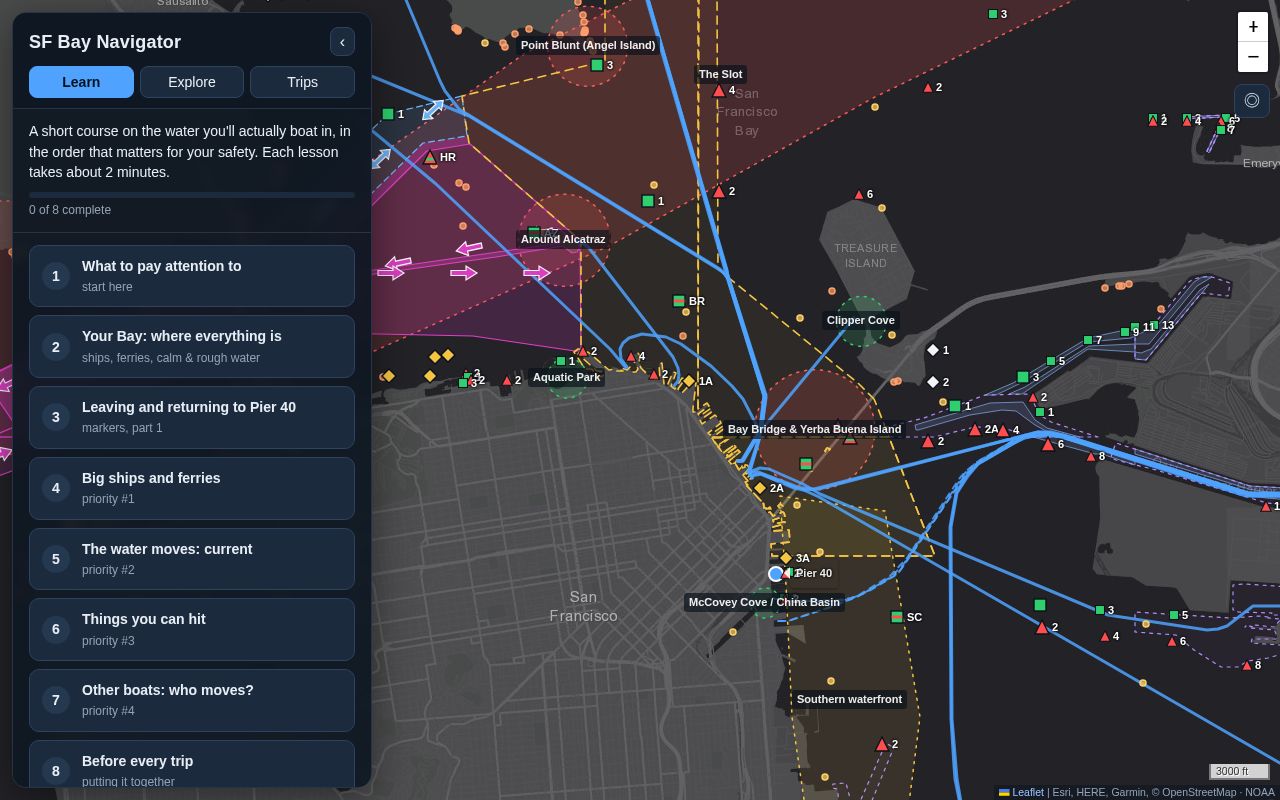Open lesson 8 Before every trip

192,764
